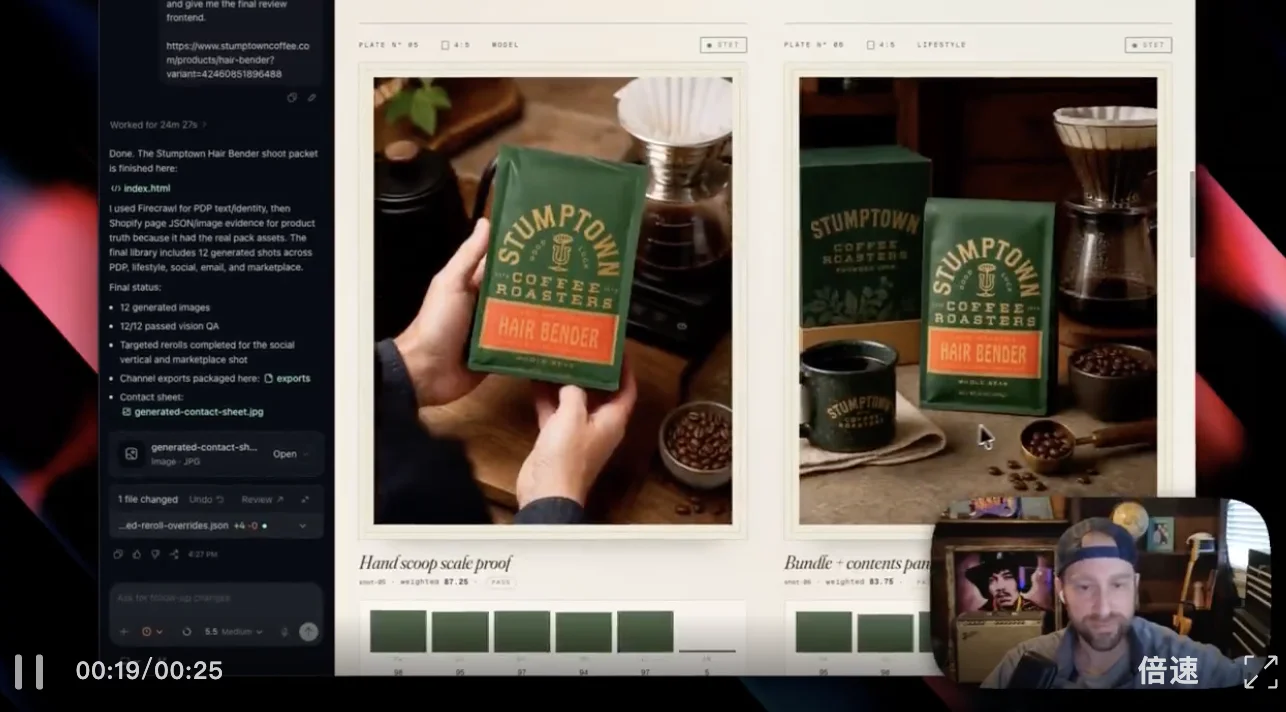Open the 5.5 Medium model dropdown
This screenshot has height=712, width=1286.
click(233, 632)
